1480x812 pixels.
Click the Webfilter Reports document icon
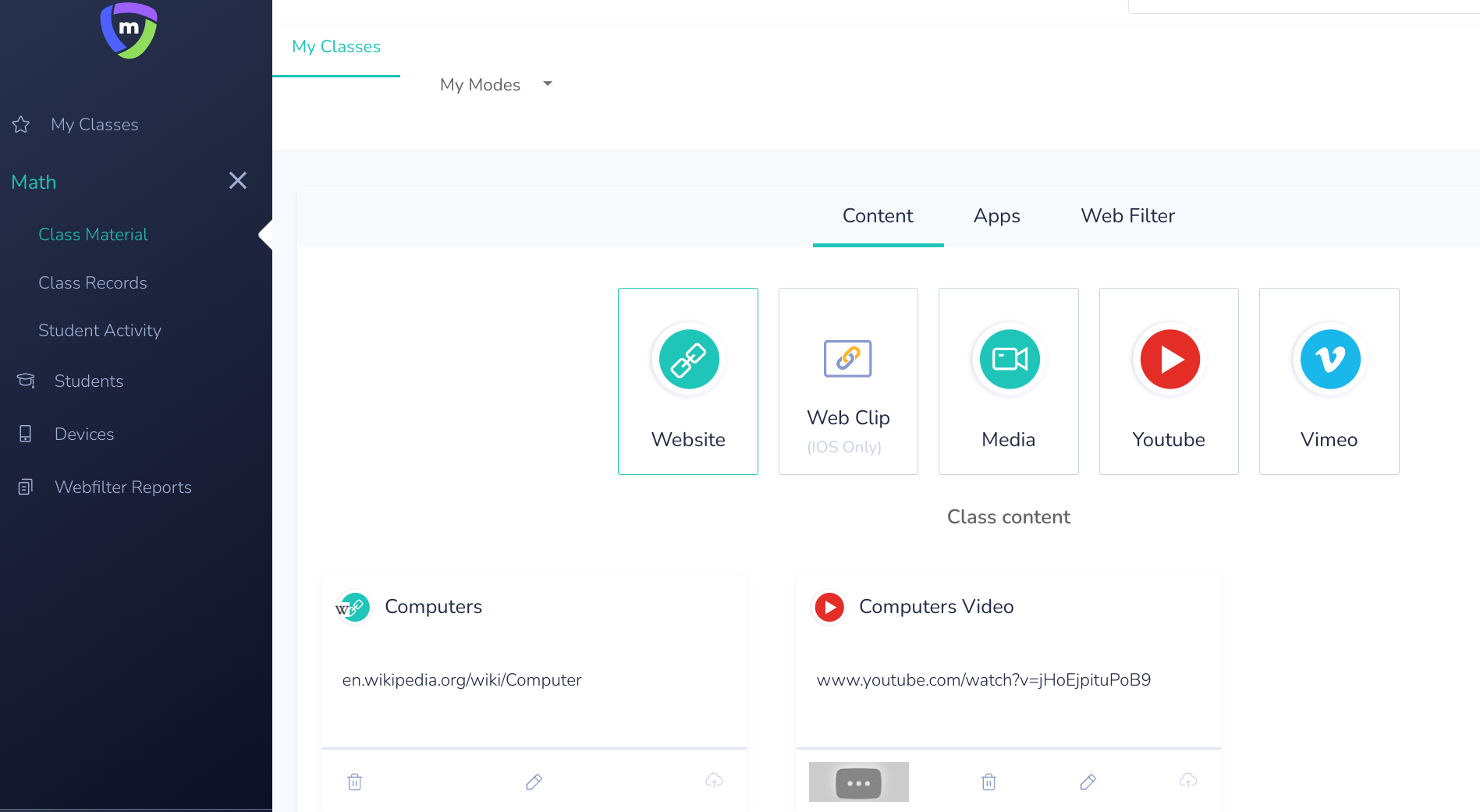(26, 487)
